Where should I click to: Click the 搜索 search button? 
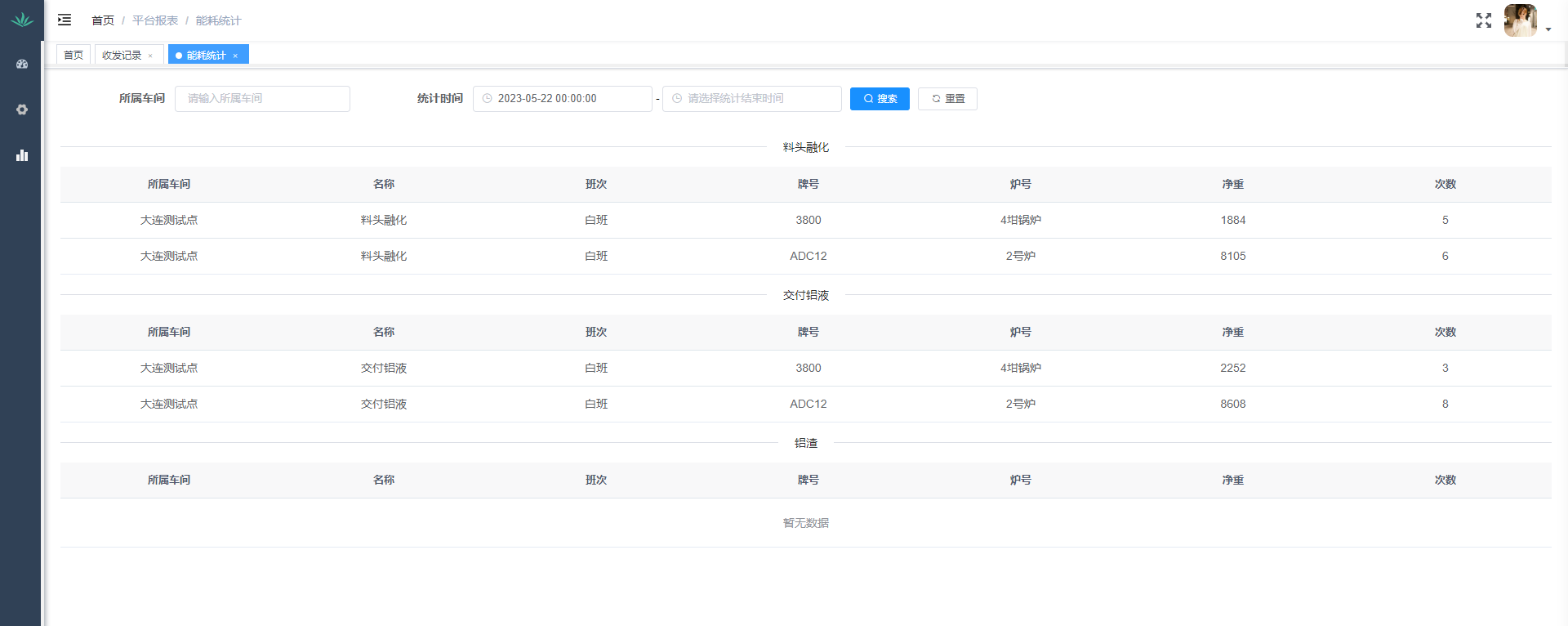pos(880,99)
